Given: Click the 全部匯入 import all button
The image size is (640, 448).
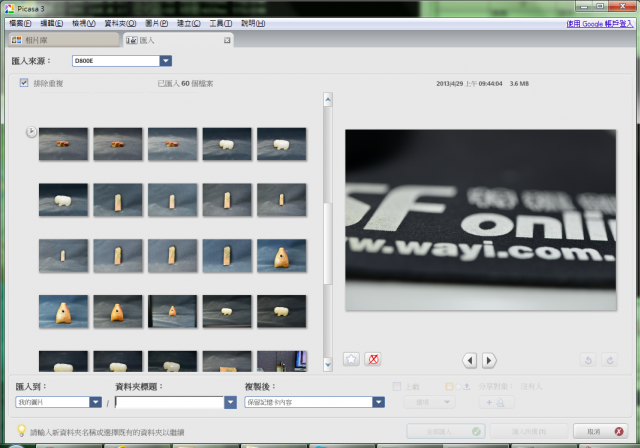Looking at the screenshot, I should tap(446, 431).
